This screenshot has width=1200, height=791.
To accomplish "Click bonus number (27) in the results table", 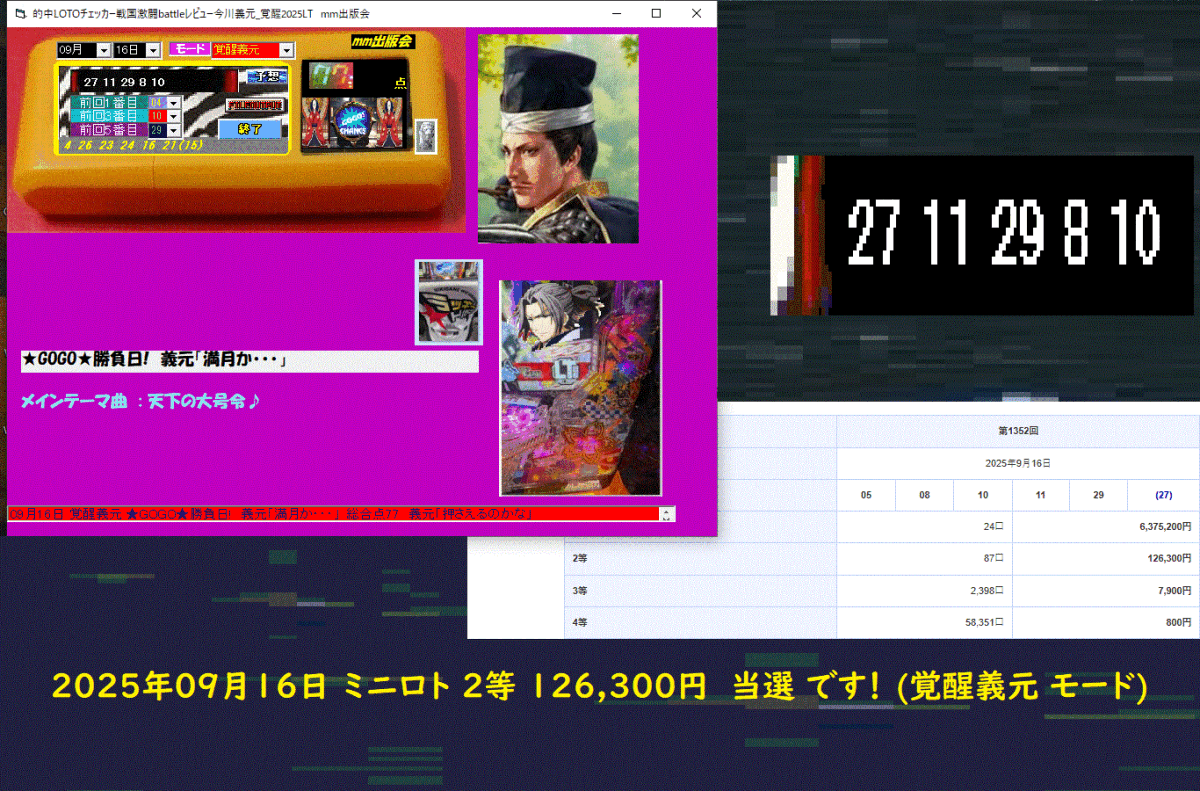I will coord(1164,495).
